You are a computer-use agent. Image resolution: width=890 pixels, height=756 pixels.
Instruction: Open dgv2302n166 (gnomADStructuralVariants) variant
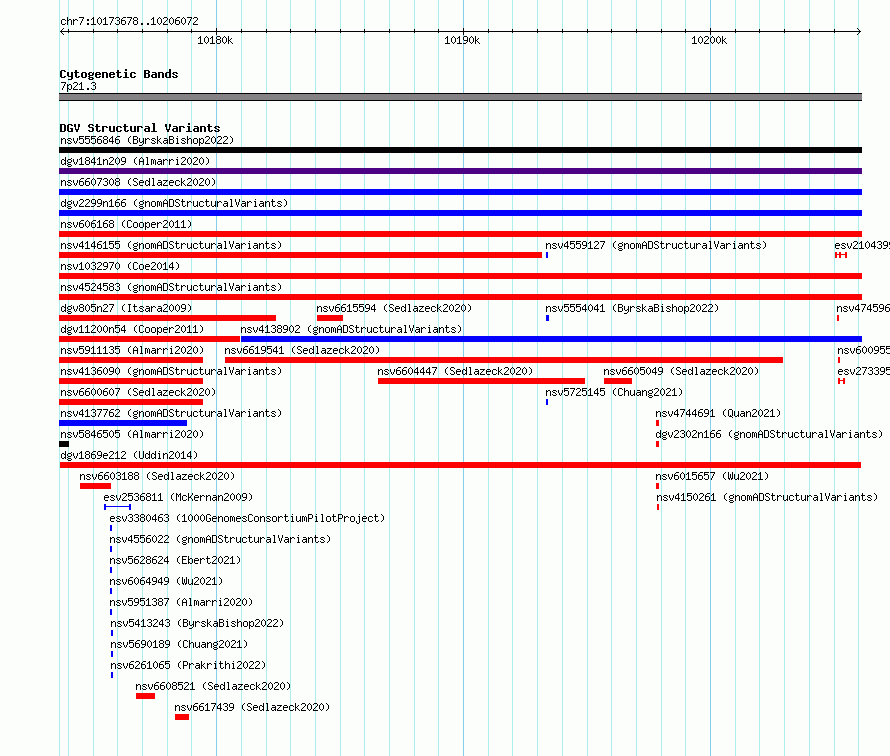coord(770,434)
